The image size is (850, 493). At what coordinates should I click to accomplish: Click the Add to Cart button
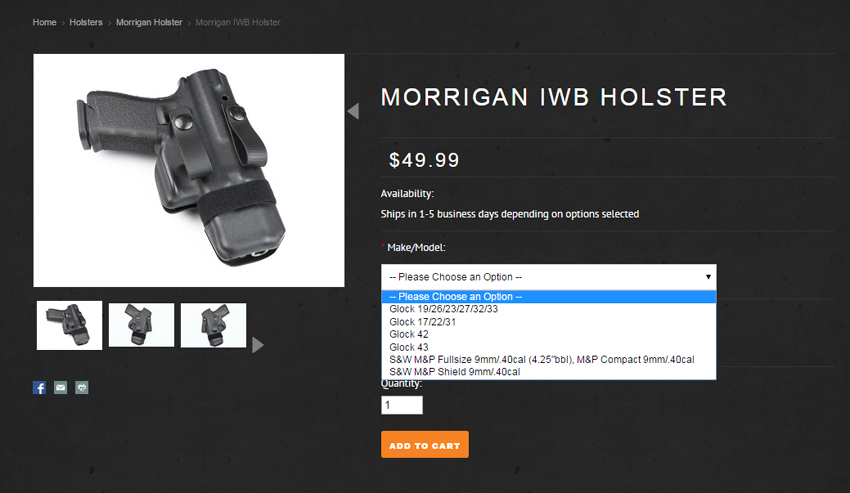pyautogui.click(x=425, y=445)
